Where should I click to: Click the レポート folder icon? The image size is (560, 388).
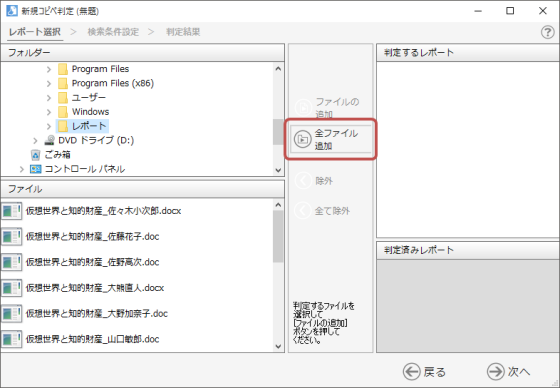pos(63,126)
